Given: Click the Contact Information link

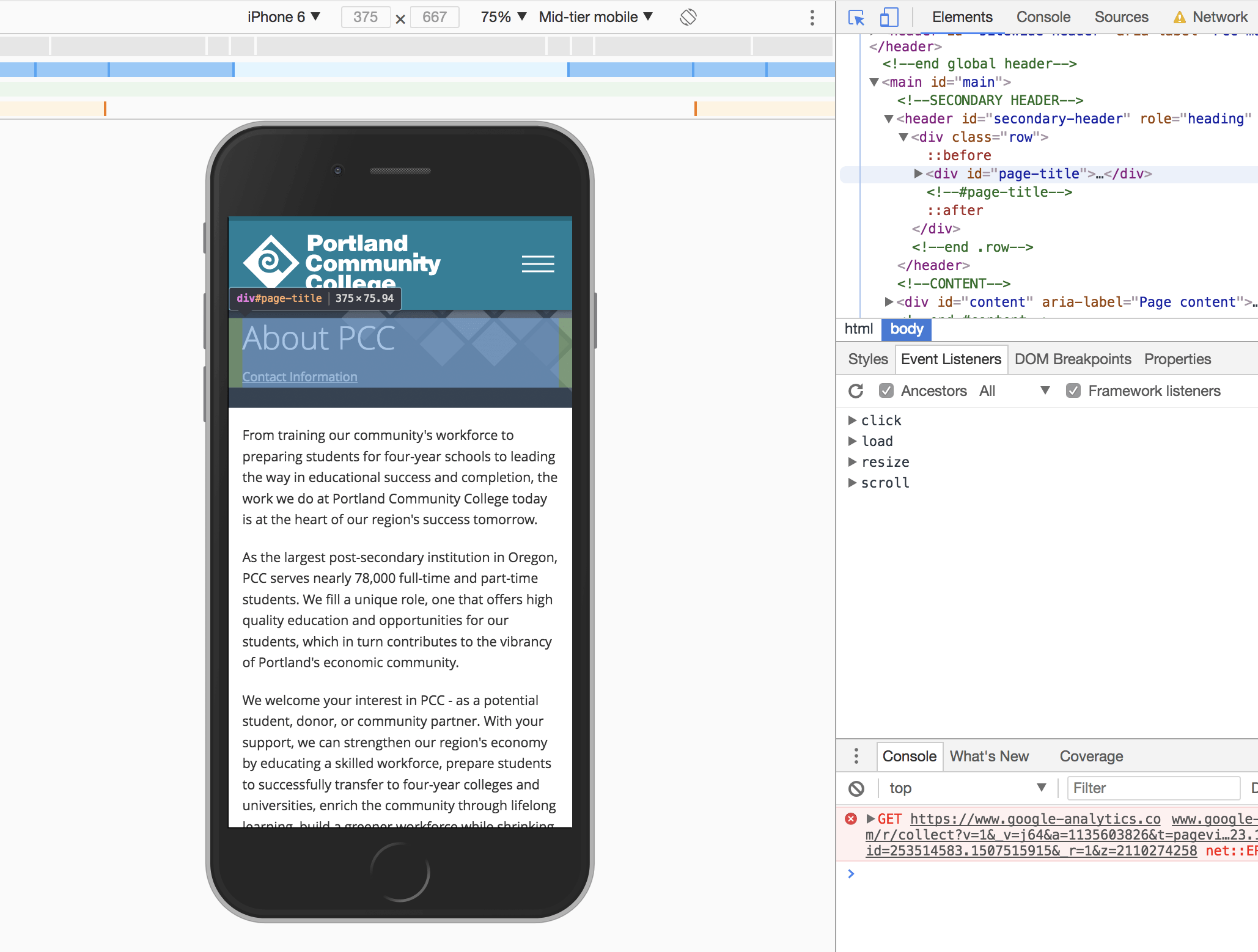Looking at the screenshot, I should (300, 377).
